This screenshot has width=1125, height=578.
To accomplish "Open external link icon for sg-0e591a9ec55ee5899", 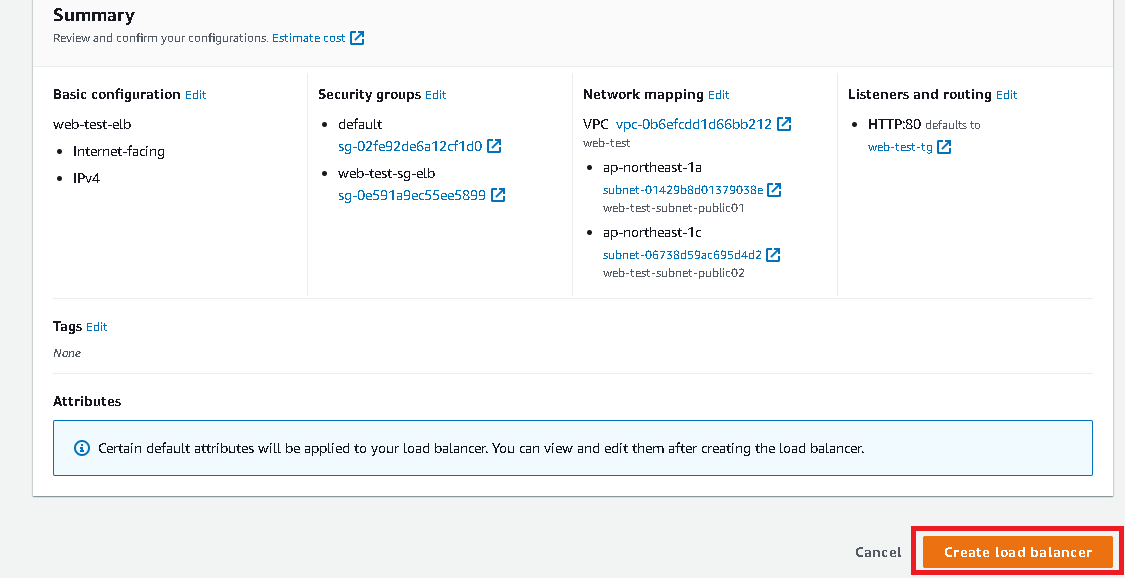I will click(x=498, y=195).
